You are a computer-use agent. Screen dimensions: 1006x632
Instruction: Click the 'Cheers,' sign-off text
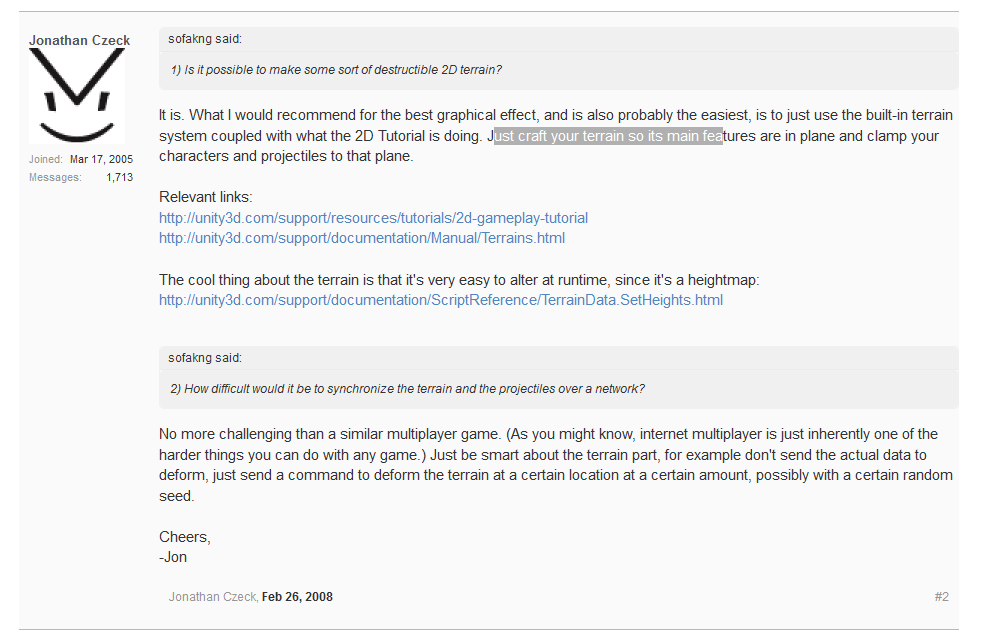(x=185, y=537)
